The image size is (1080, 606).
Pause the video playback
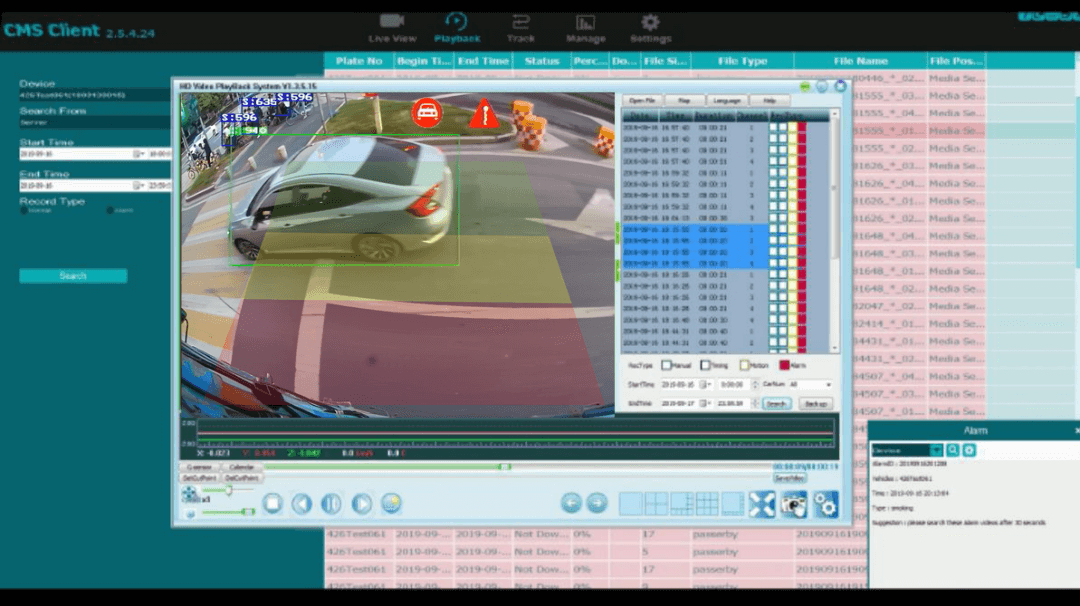tap(331, 504)
